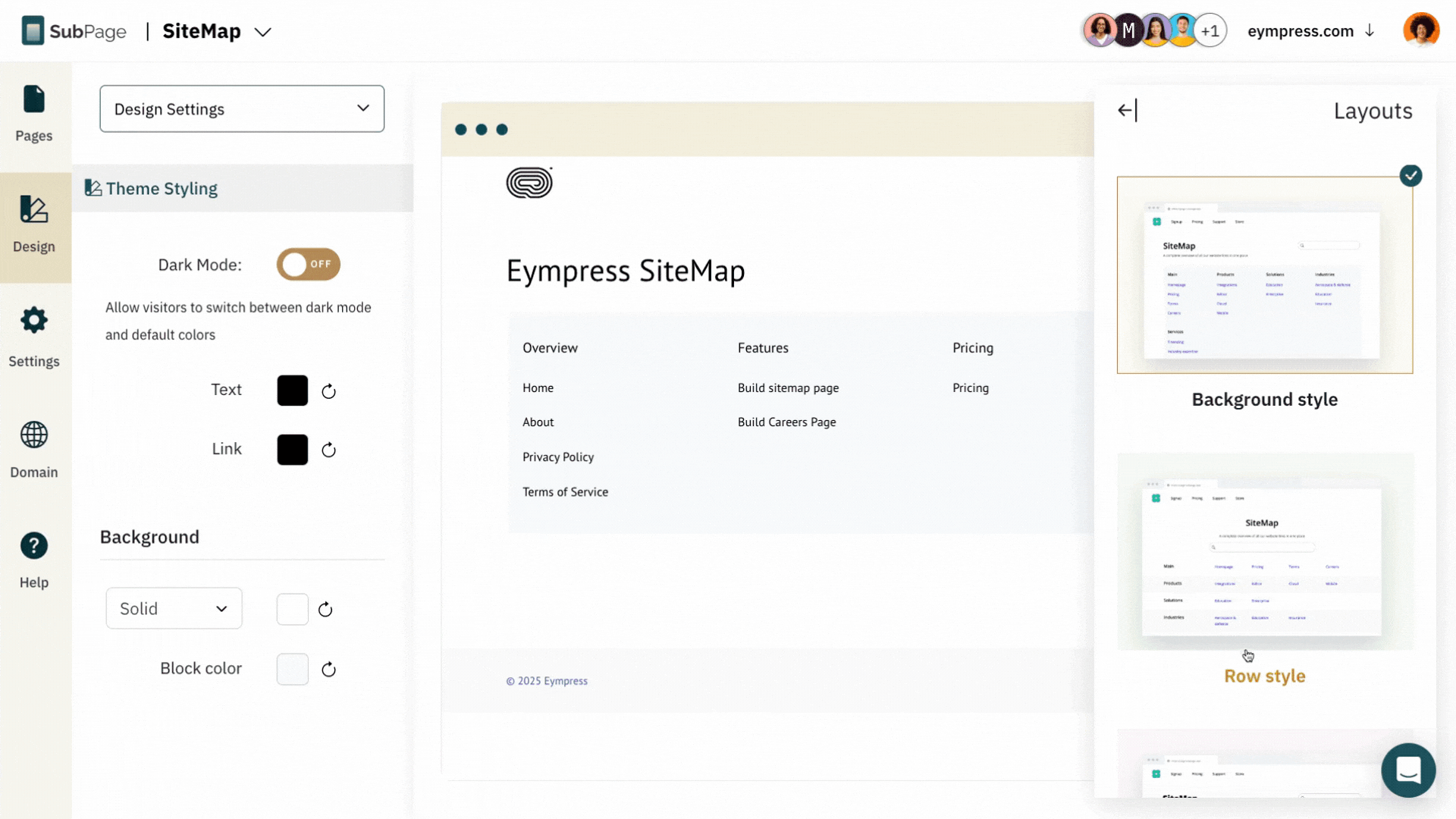Open the Pages sidebar section
This screenshot has width=1456, height=819.
[34, 115]
